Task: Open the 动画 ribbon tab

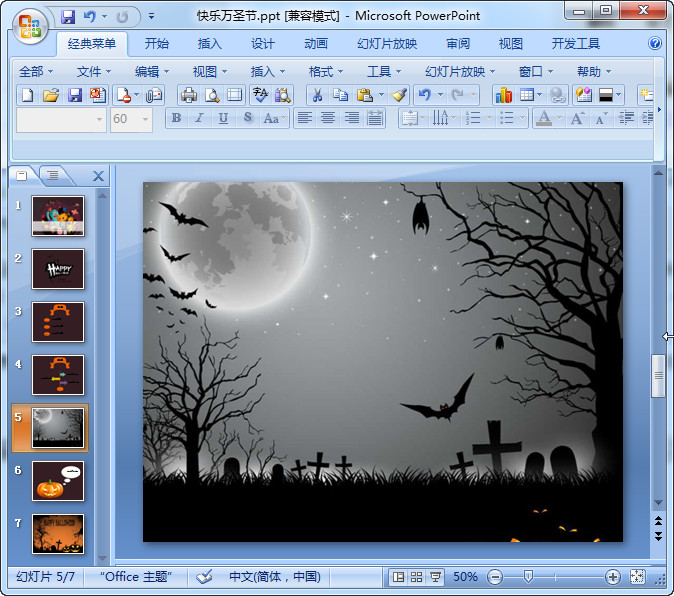Action: pos(316,44)
